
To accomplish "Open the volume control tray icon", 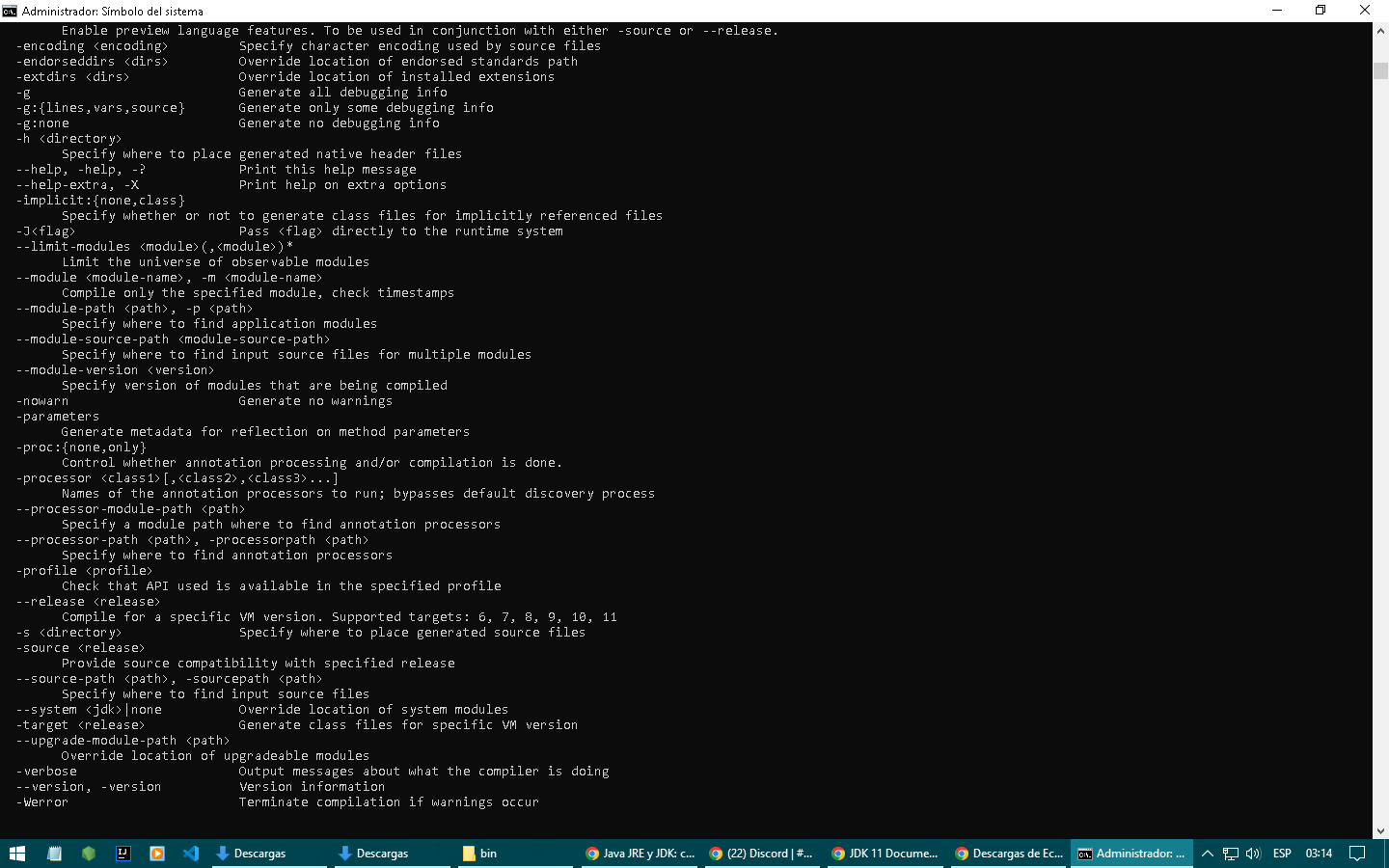I will tap(1253, 854).
